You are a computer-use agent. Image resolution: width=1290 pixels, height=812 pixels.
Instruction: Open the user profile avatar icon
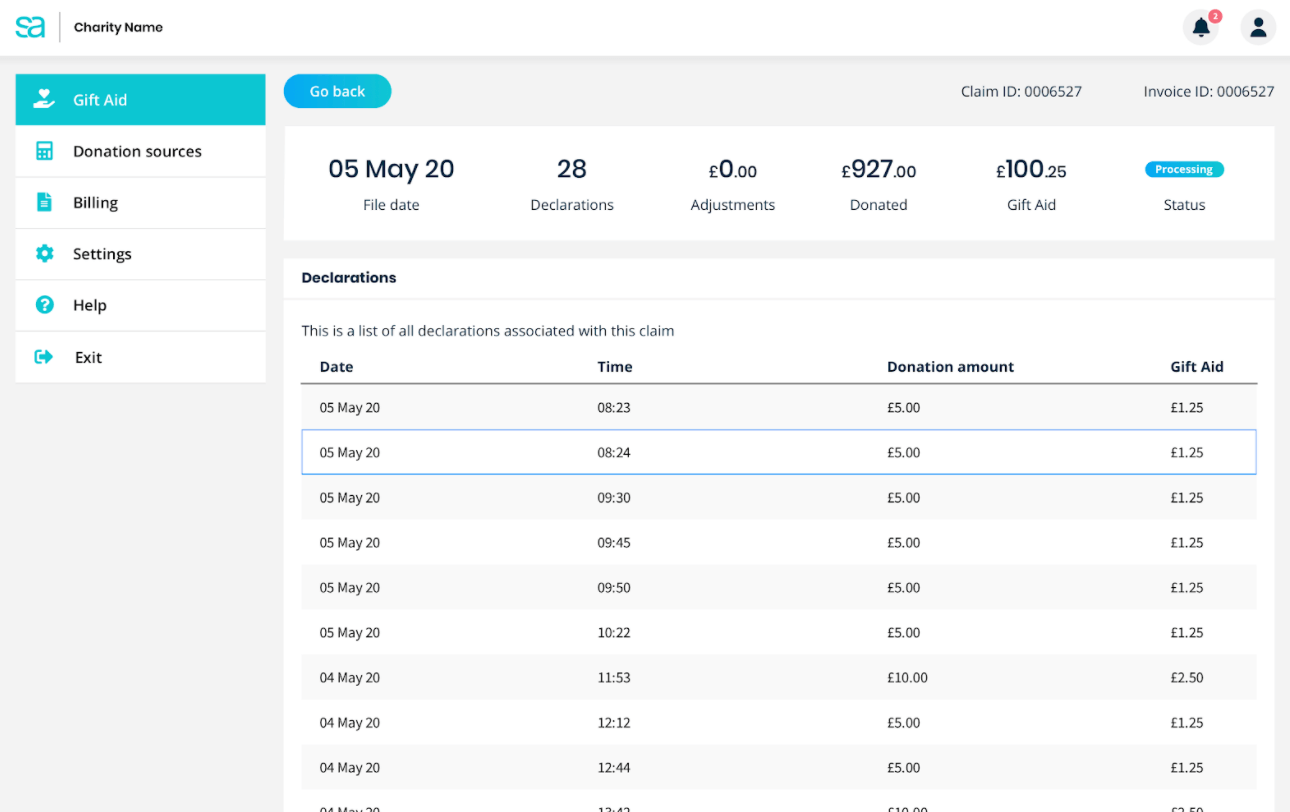[x=1258, y=28]
